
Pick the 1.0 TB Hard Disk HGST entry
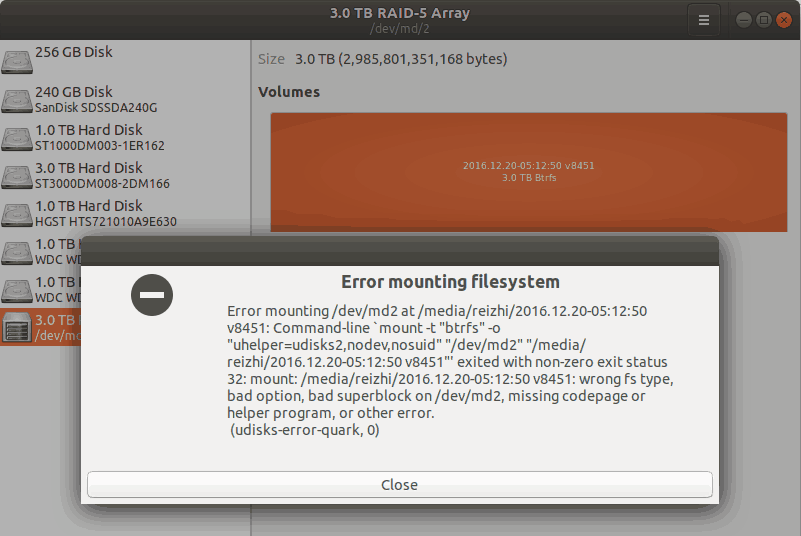pyautogui.click(x=125, y=214)
